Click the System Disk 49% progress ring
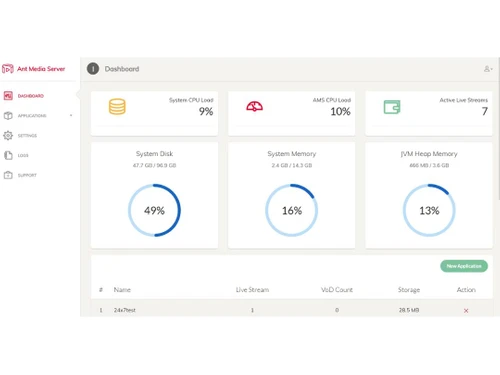 154,210
